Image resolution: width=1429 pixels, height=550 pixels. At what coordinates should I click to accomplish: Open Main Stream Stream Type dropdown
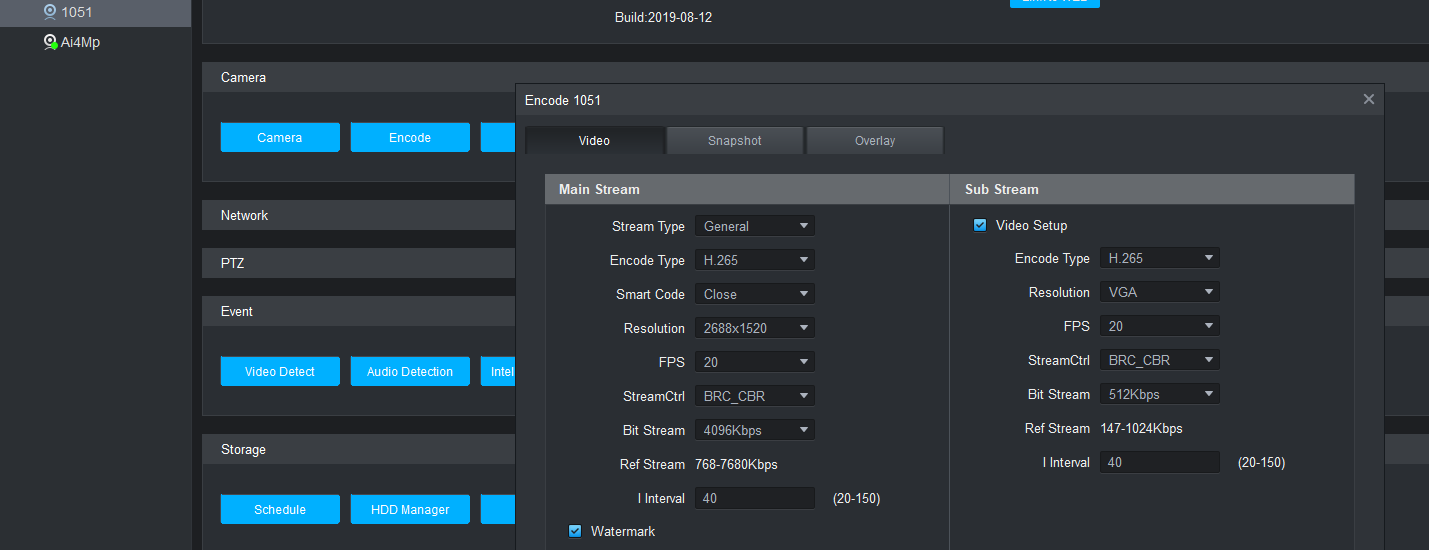tap(755, 226)
